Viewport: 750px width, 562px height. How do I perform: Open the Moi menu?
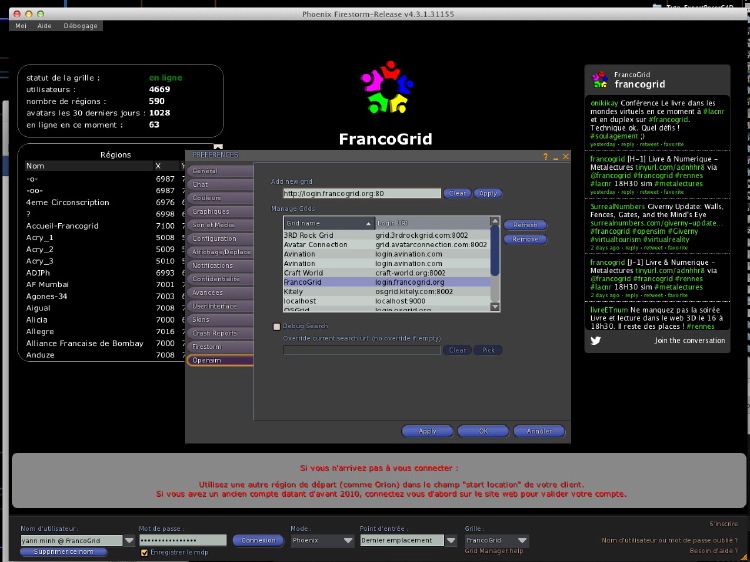[x=21, y=26]
